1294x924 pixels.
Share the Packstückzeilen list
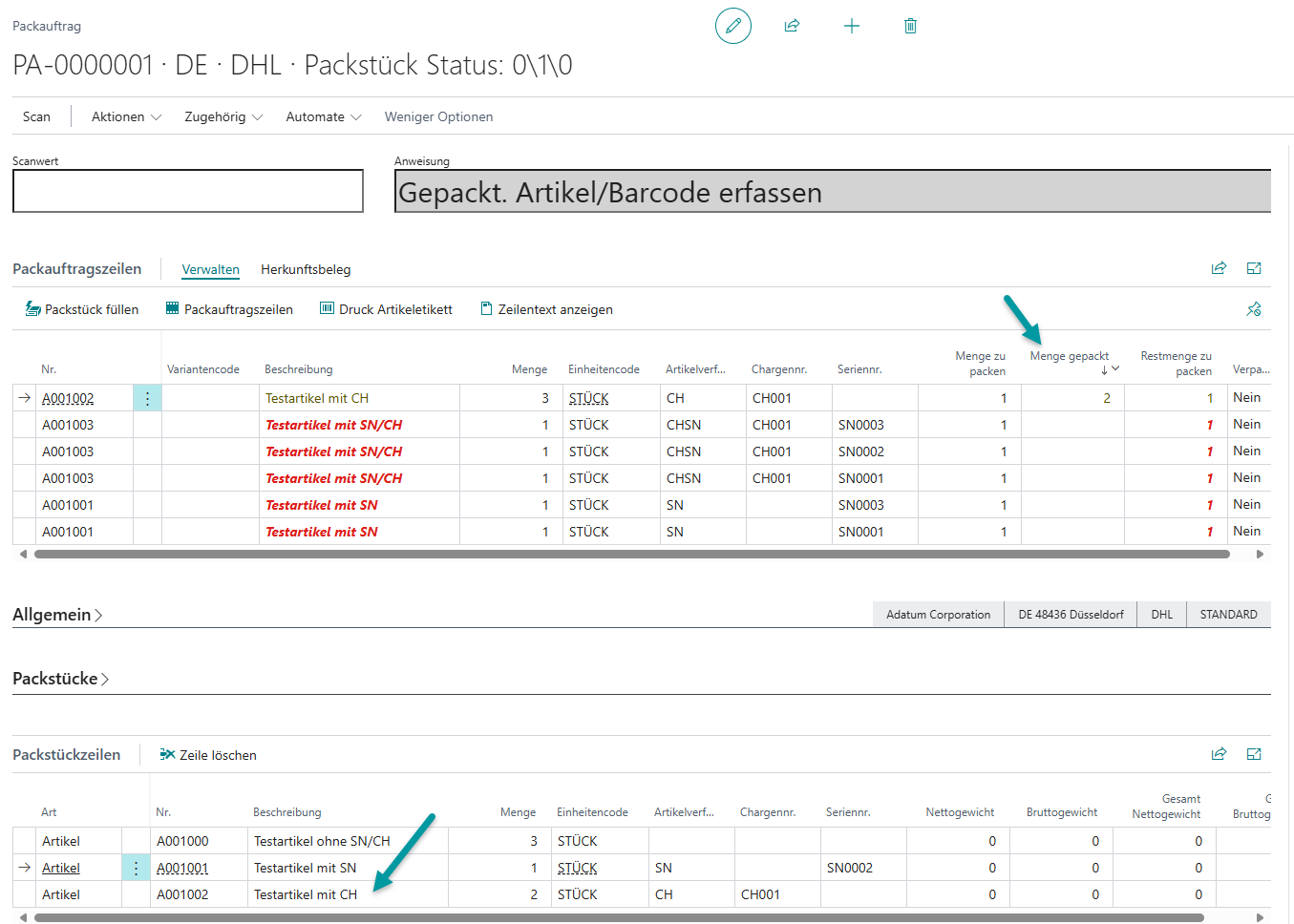1219,754
